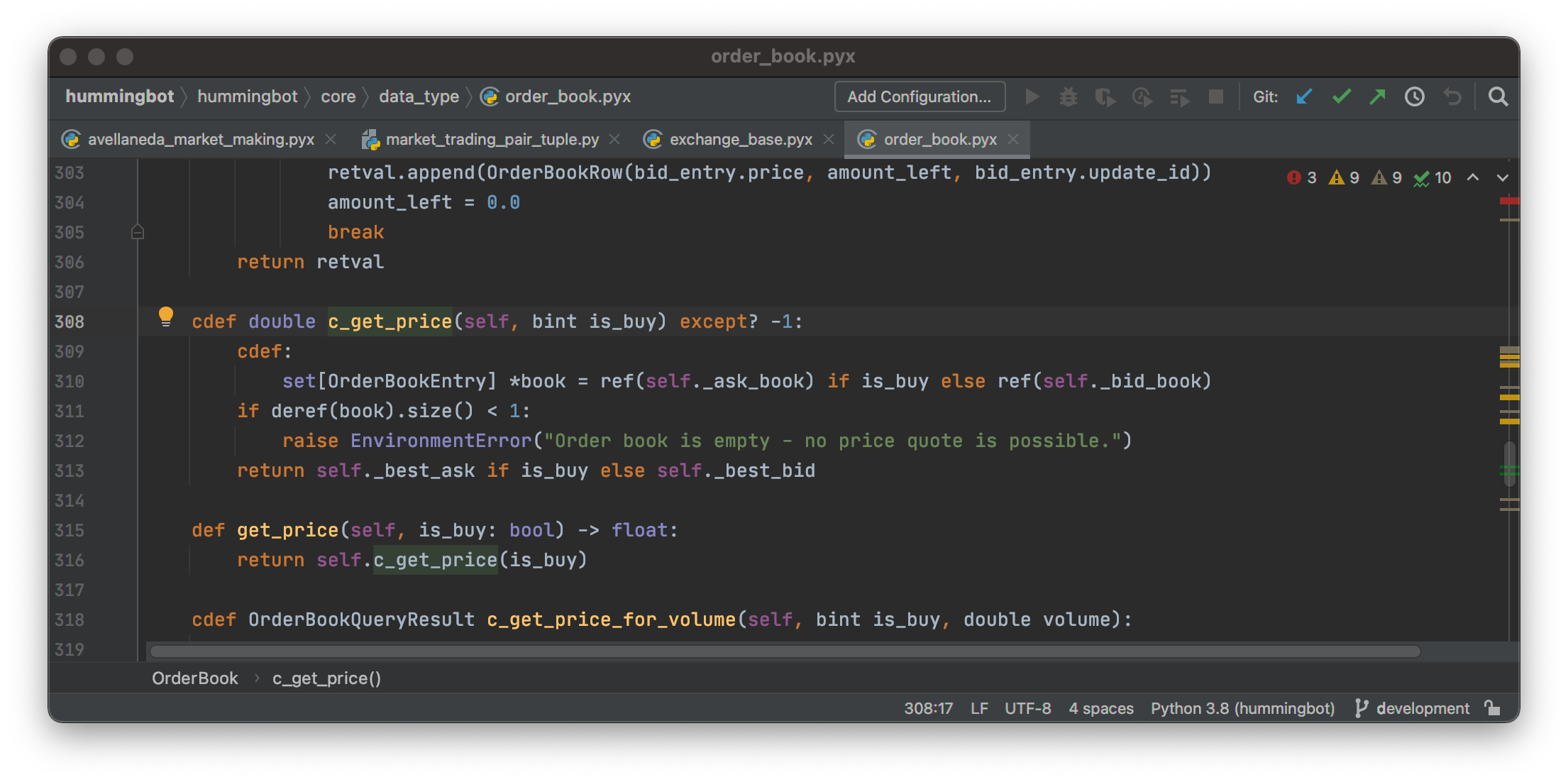Click the data_type breadcrumb
Screen dimensions: 1568x782
419,97
